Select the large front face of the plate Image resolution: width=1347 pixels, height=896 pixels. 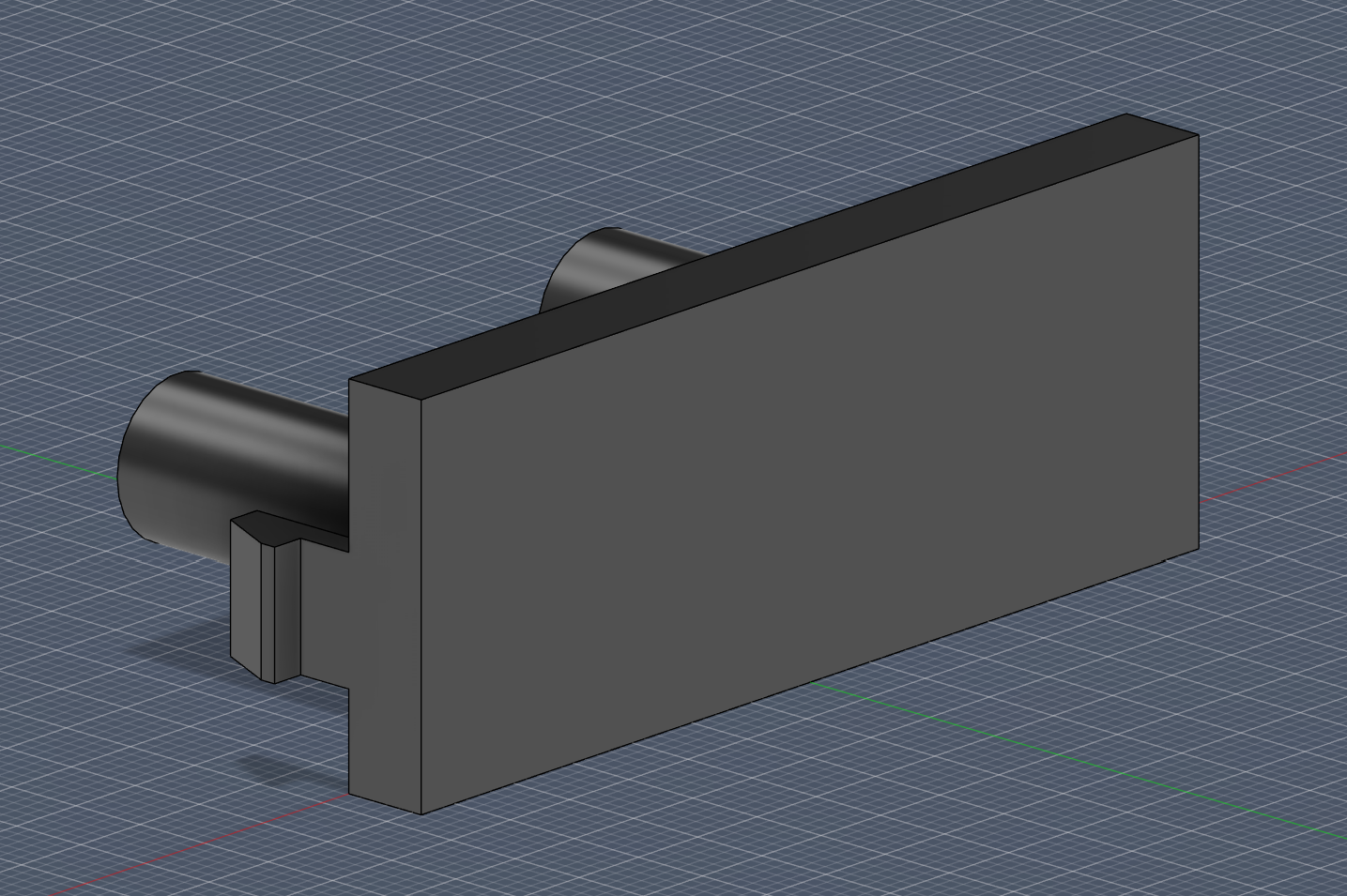tap(809, 474)
